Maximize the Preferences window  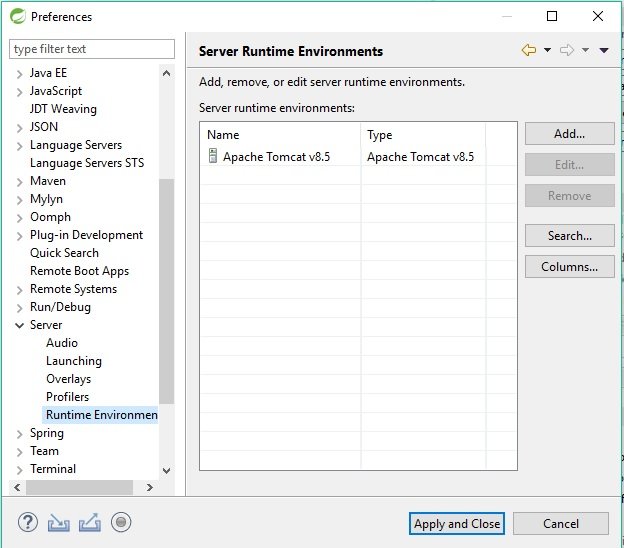click(552, 16)
